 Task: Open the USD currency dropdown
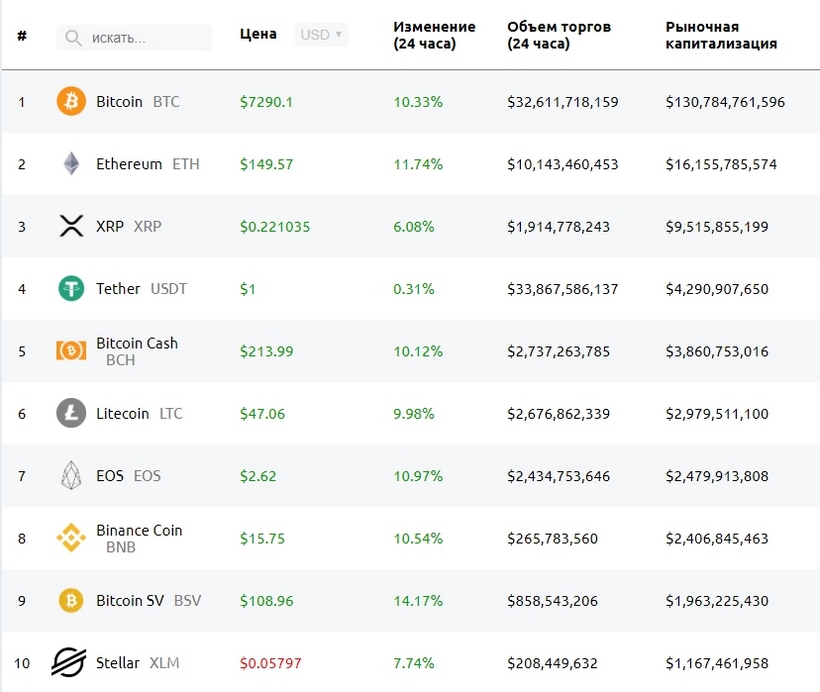click(322, 35)
